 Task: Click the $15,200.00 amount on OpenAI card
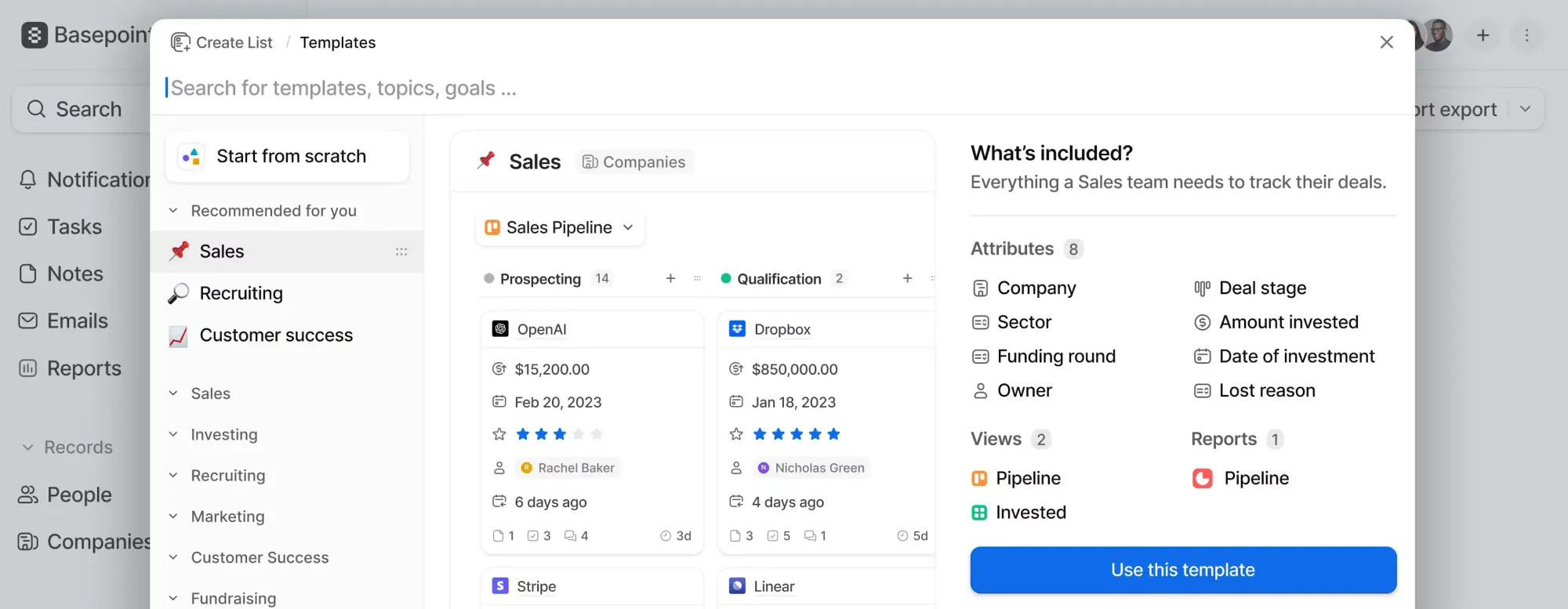pyautogui.click(x=552, y=369)
